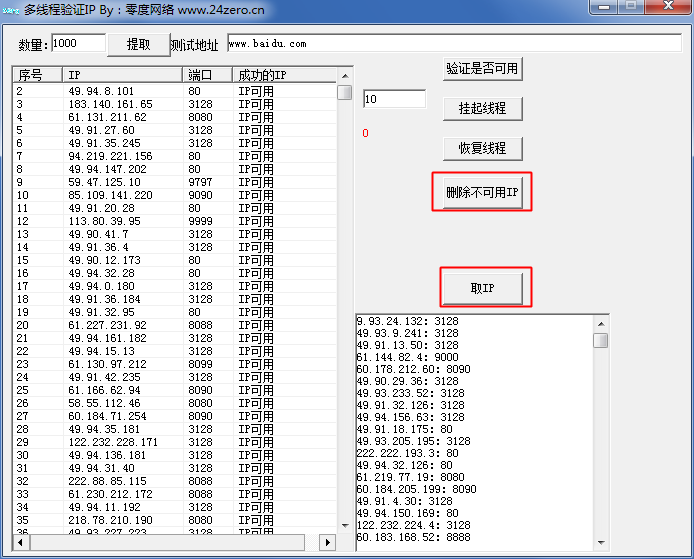Select row with IP 49.90.12.173
This screenshot has width=694, height=559.
pos(175,260)
